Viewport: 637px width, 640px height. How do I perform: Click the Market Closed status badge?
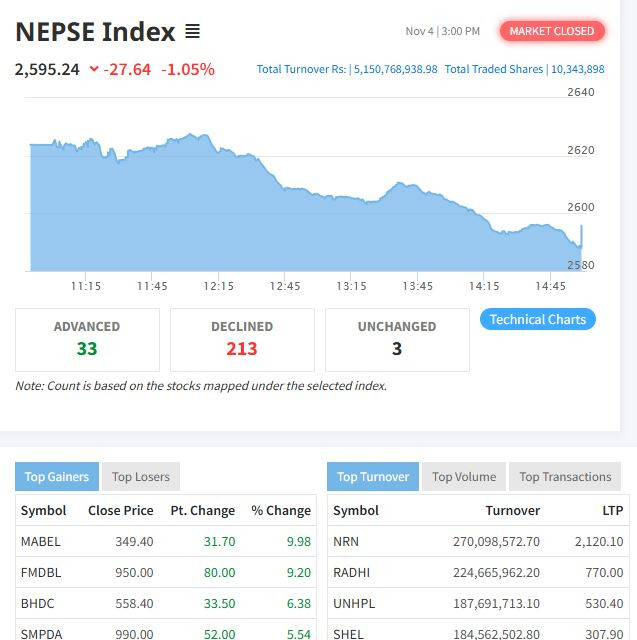pos(552,31)
